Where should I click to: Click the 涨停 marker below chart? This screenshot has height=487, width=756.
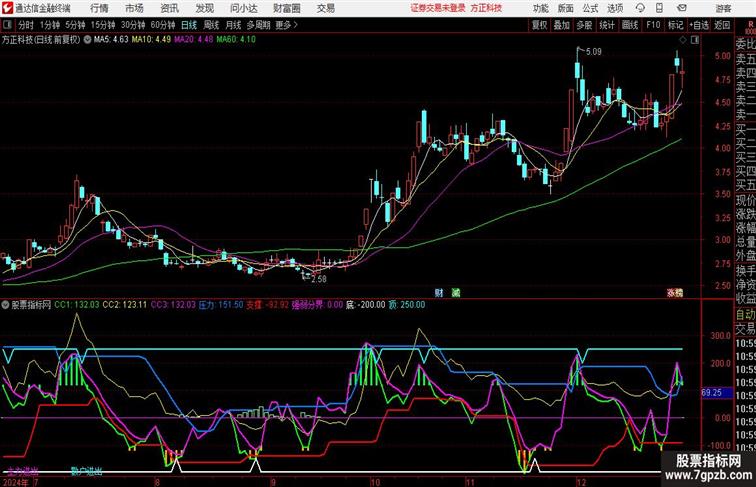(x=675, y=293)
